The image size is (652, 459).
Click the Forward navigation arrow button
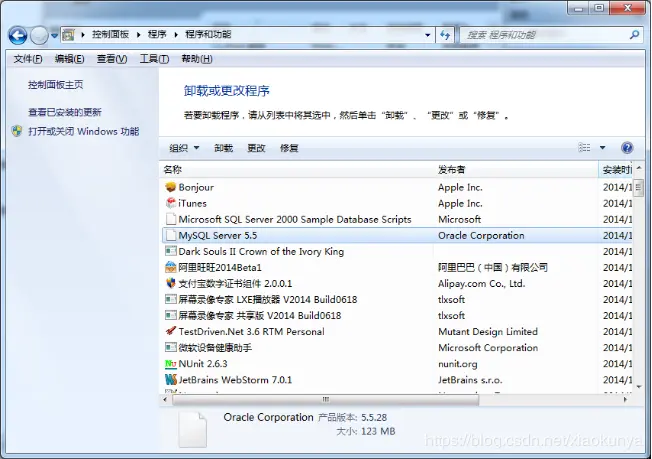pyautogui.click(x=40, y=36)
